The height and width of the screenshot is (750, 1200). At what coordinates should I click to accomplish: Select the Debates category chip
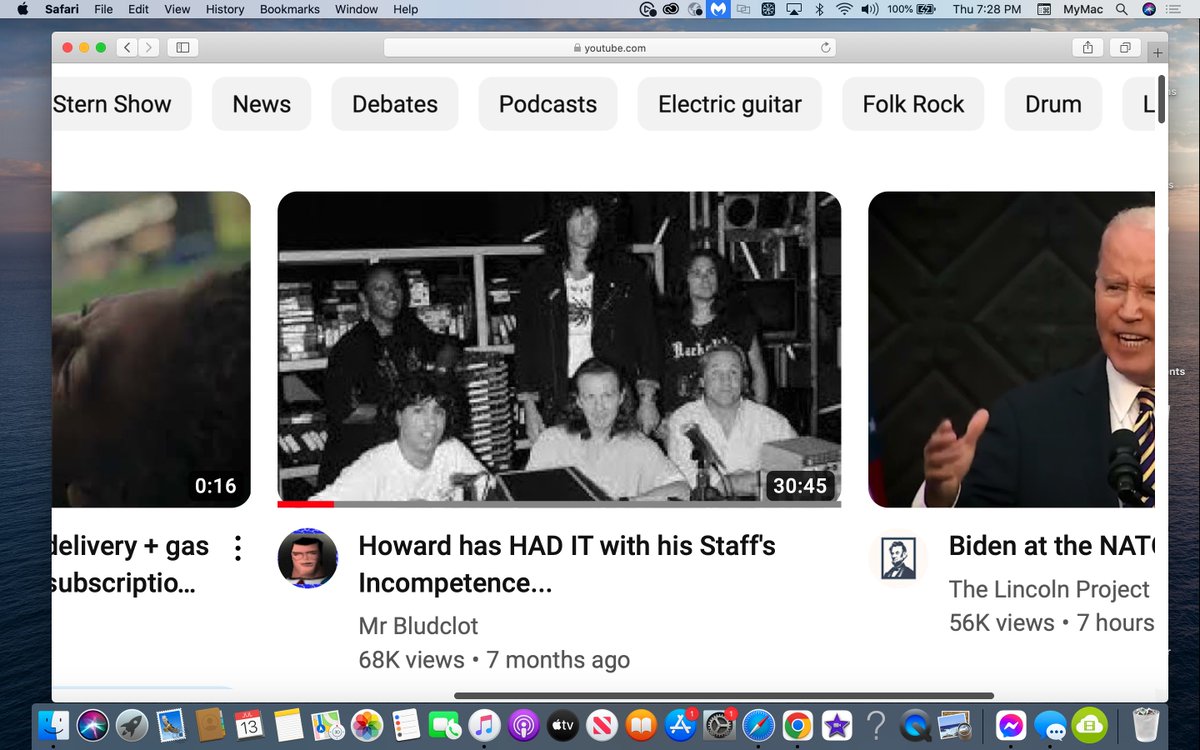395,104
